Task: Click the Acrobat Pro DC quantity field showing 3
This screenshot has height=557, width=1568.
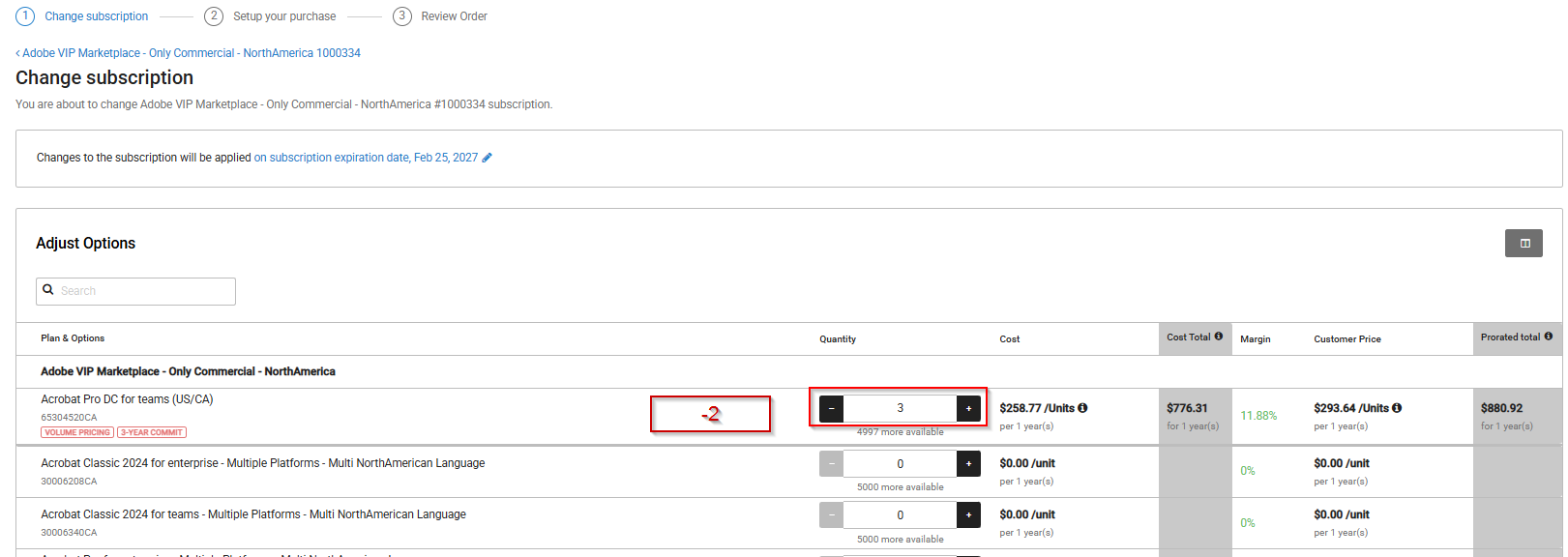Action: (900, 409)
